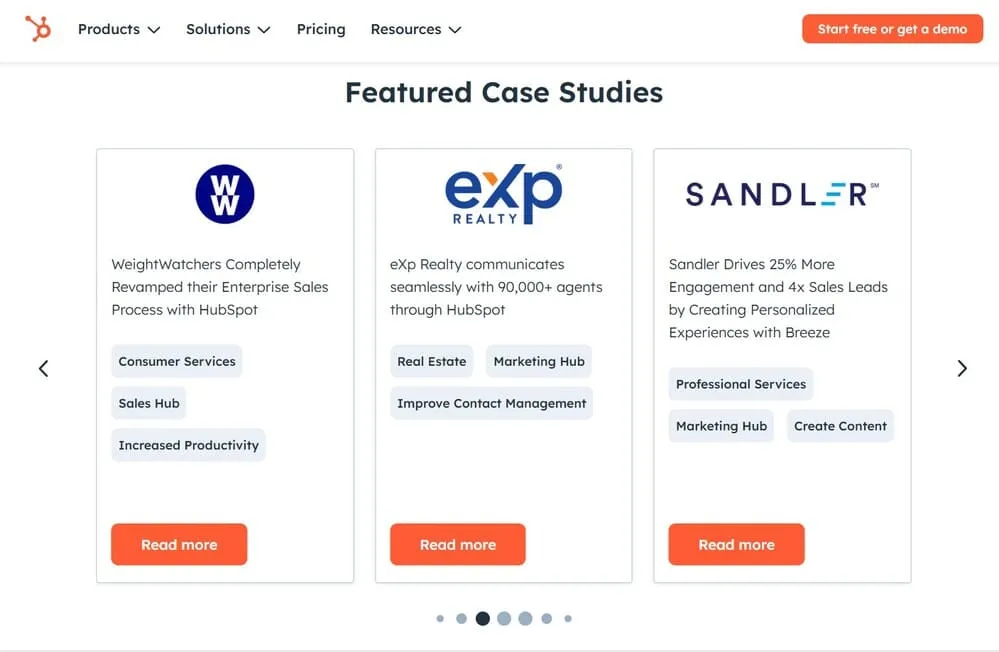Screen dimensions: 999x652
Task: Click the HubSpot sprocket logo
Action: tap(38, 29)
